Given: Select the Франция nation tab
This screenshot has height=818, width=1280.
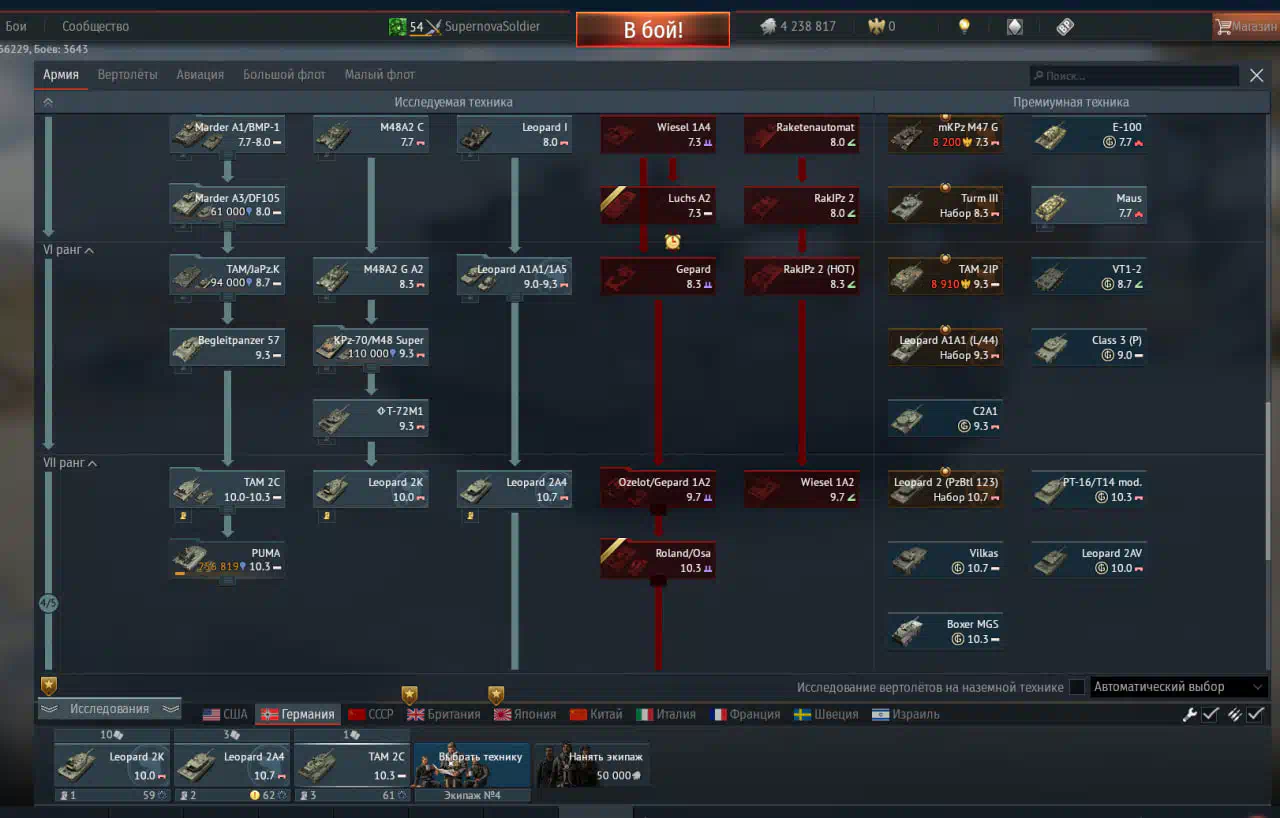Looking at the screenshot, I should click(x=745, y=714).
